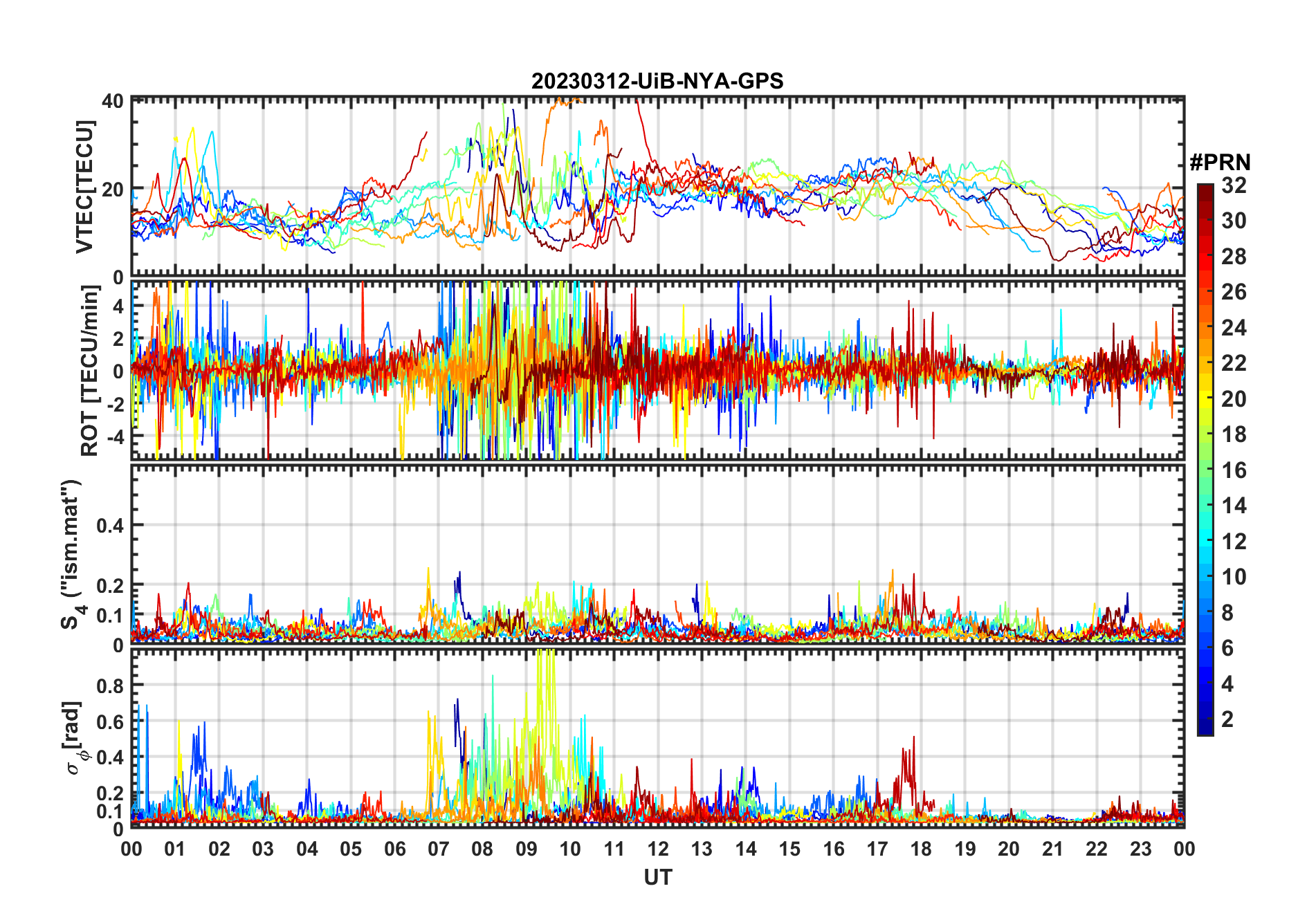
Task: Click the x-axis tick label 06
Action: (394, 849)
